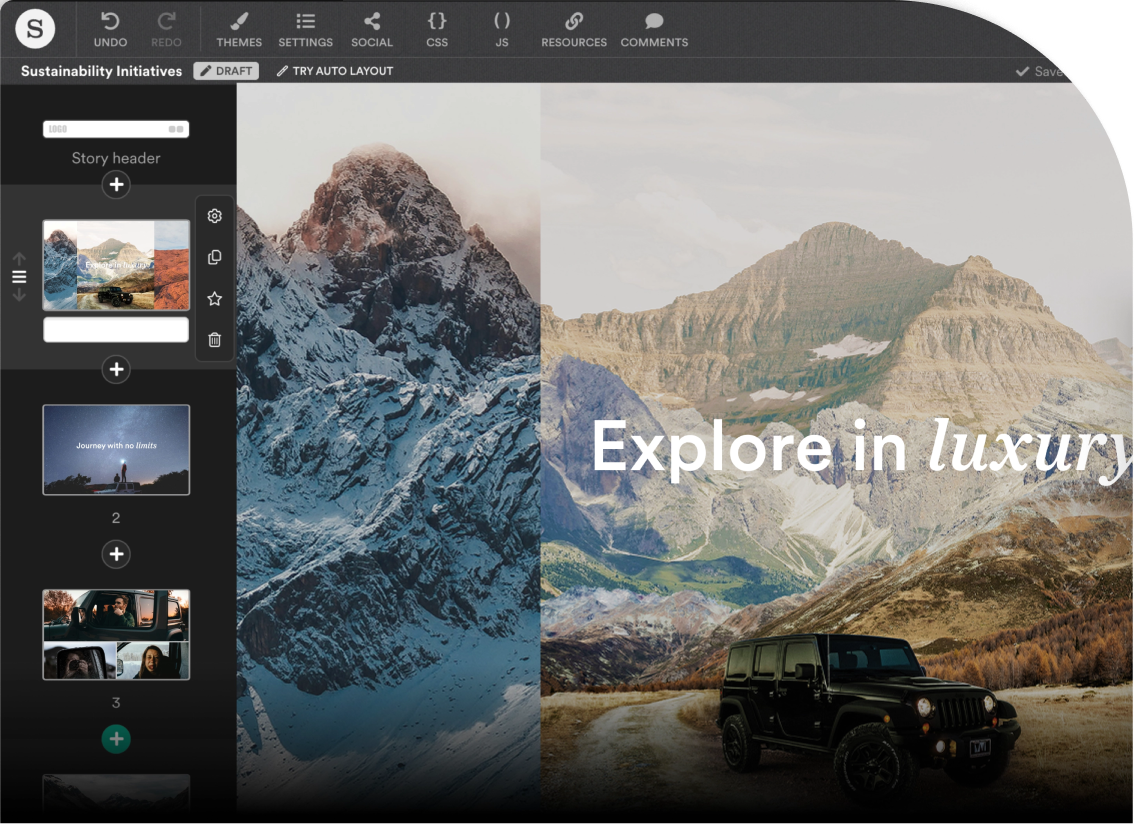The width and height of the screenshot is (1134, 824).
Task: Redo the last change
Action: tap(166, 28)
